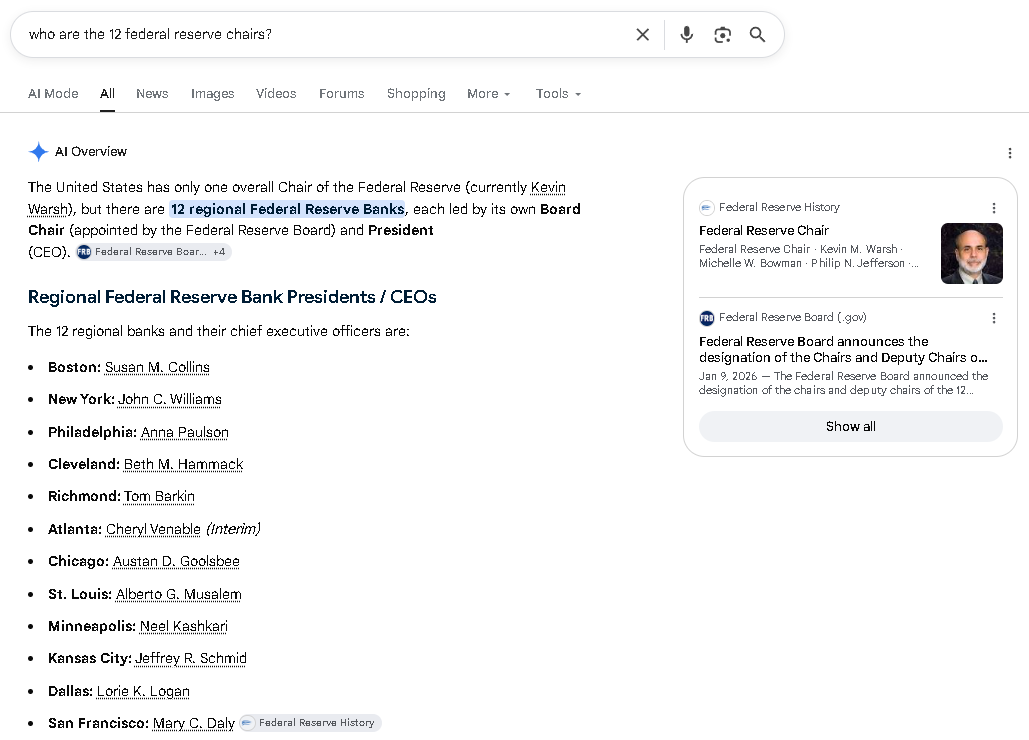
Task: Expand the More dropdown
Action: pyautogui.click(x=488, y=94)
